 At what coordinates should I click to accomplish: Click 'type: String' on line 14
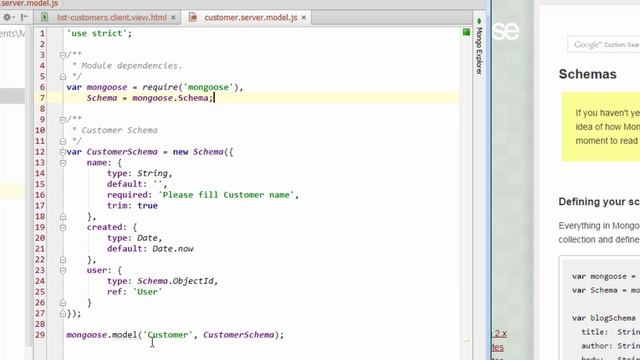coord(137,173)
